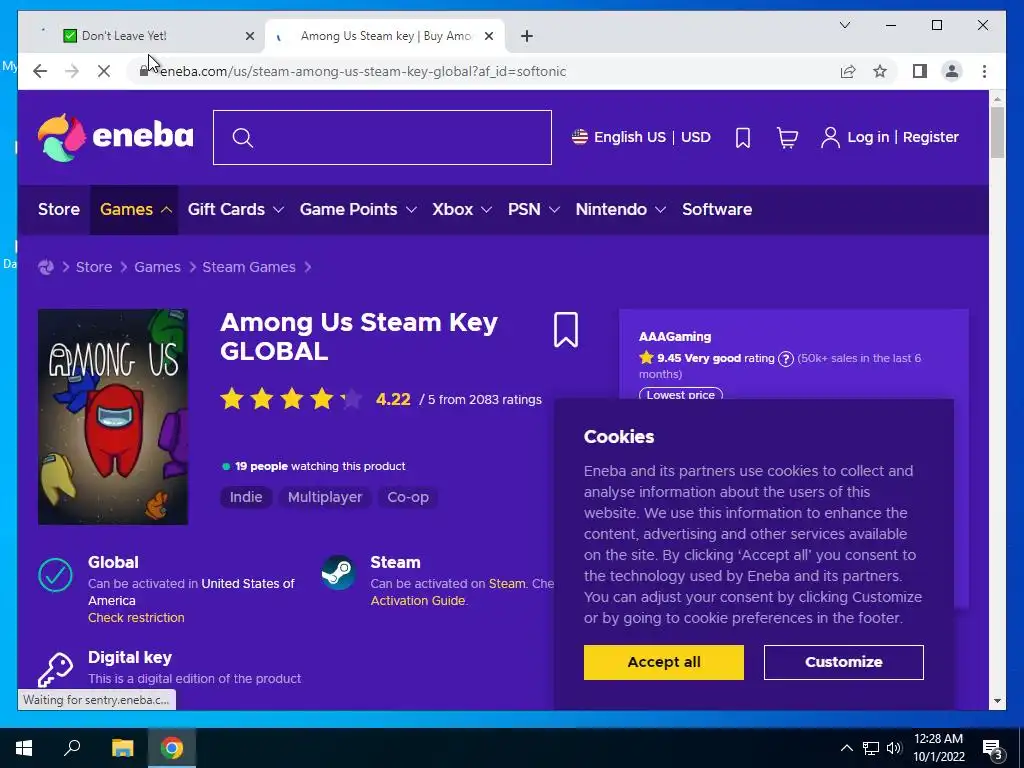Click Chrome icon in taskbar
This screenshot has width=1024, height=768.
pos(172,748)
